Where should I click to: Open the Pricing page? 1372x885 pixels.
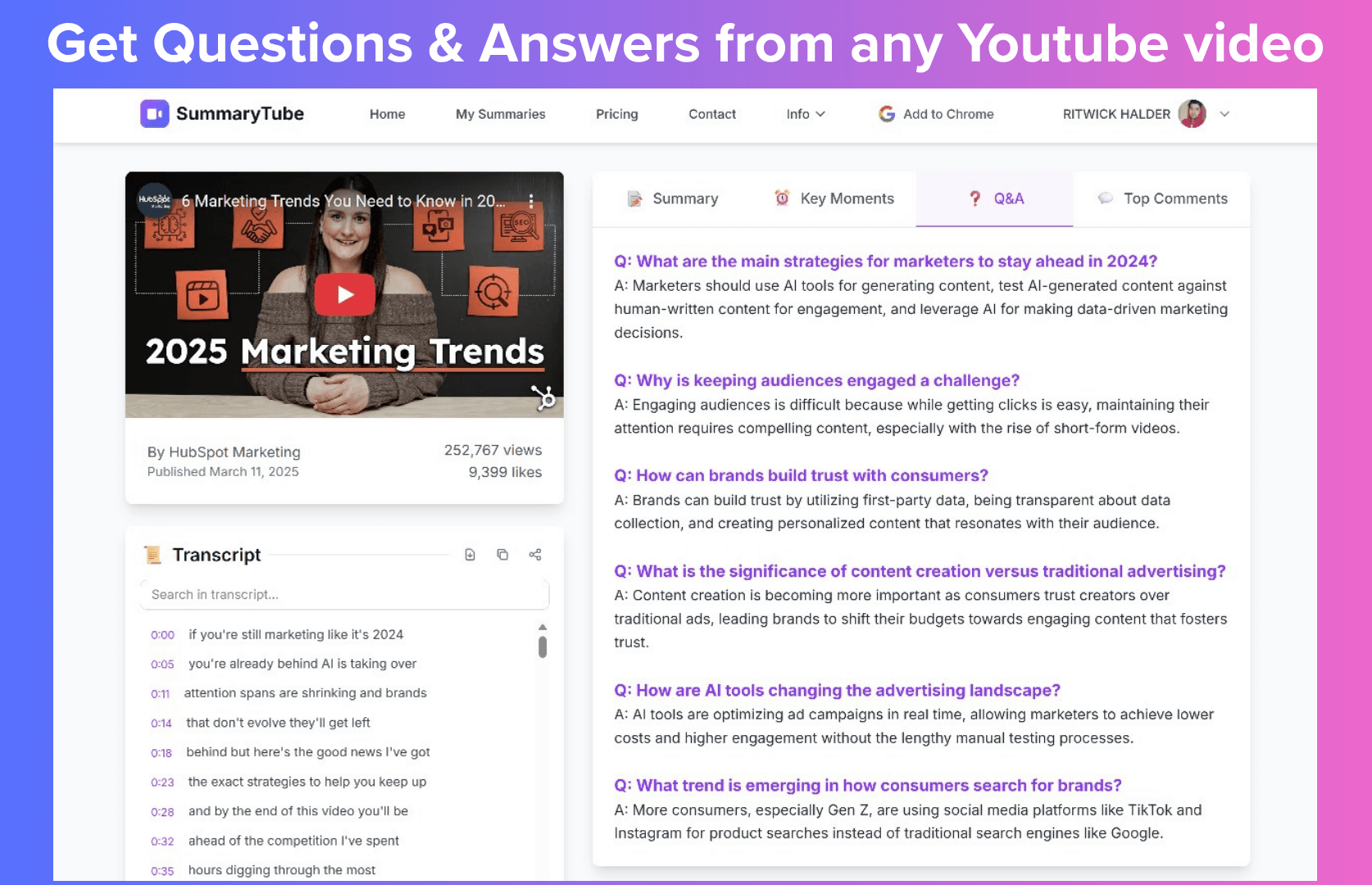tap(617, 114)
